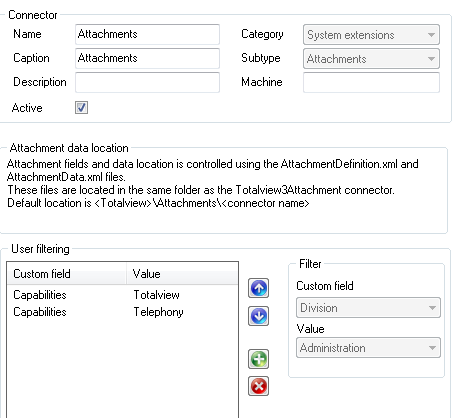The height and width of the screenshot is (418, 462).
Task: Click the Totalview value cell
Action: [157, 295]
